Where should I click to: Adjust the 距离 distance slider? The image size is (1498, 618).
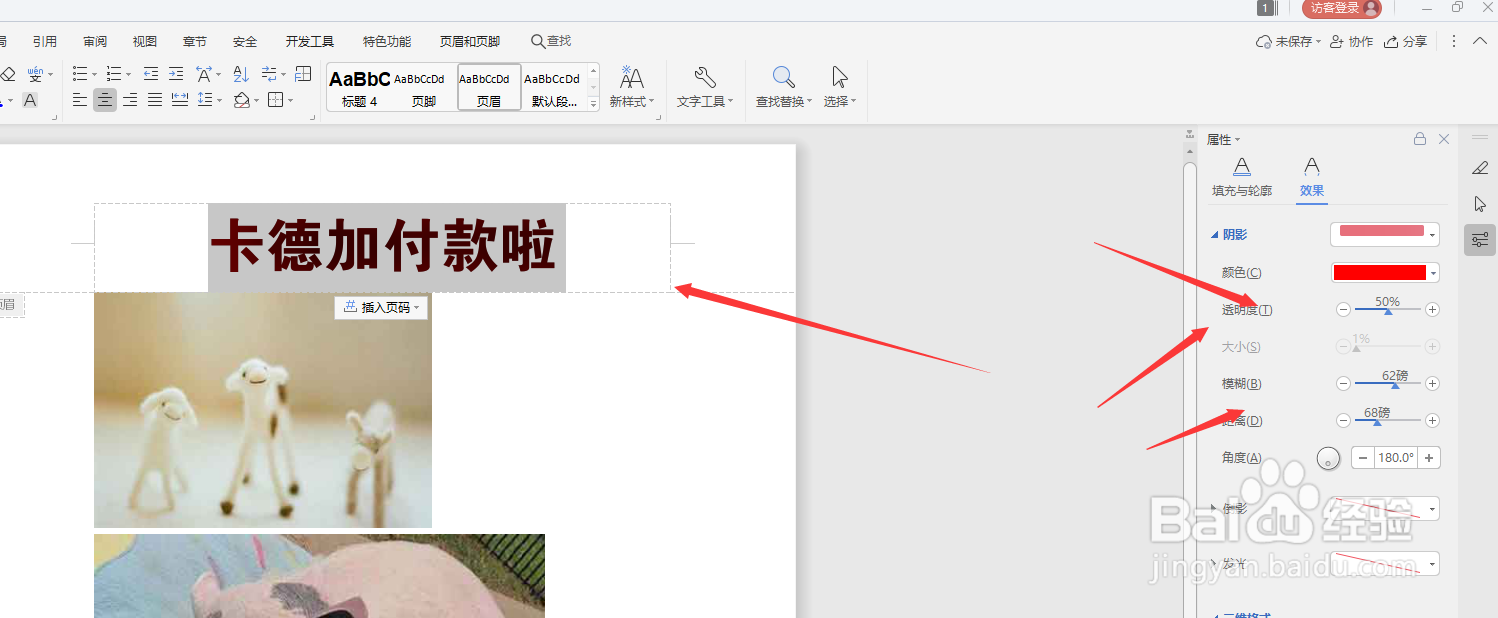[1388, 421]
